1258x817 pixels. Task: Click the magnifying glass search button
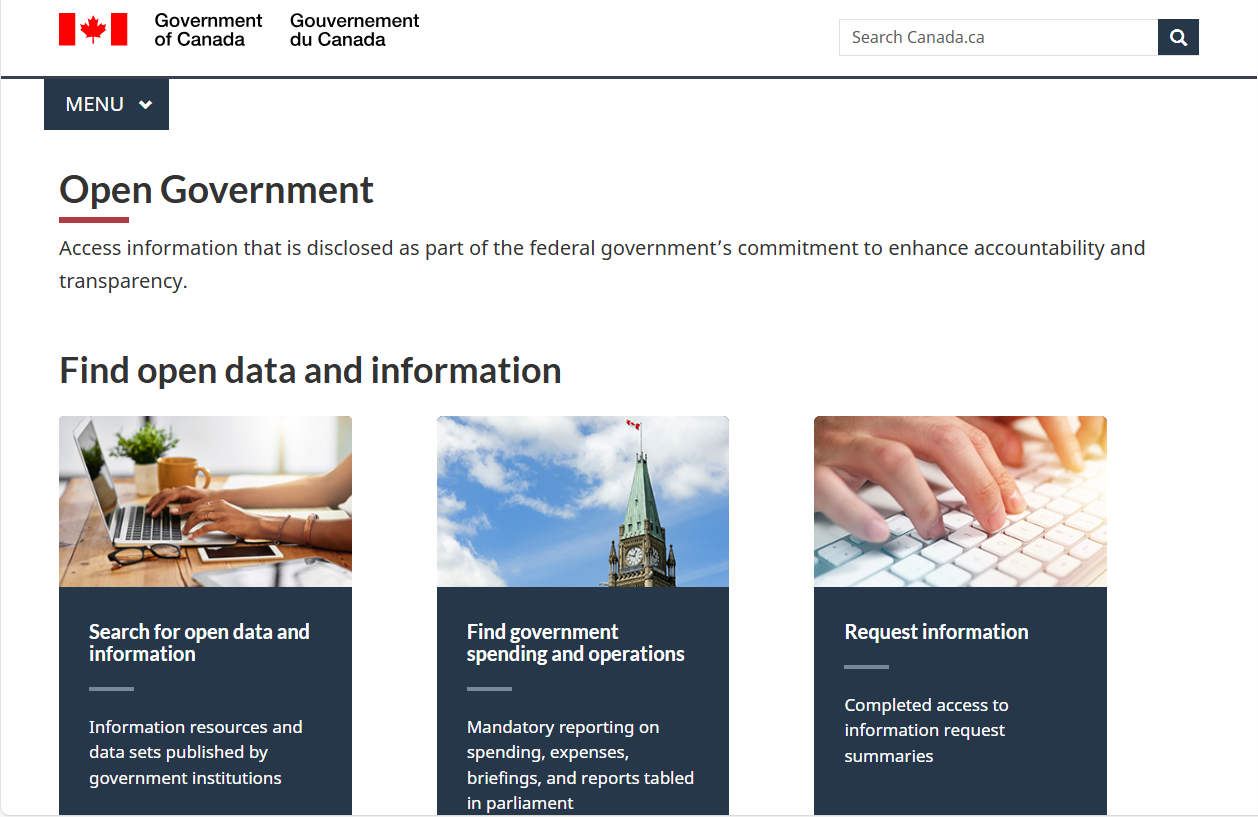pyautogui.click(x=1178, y=37)
